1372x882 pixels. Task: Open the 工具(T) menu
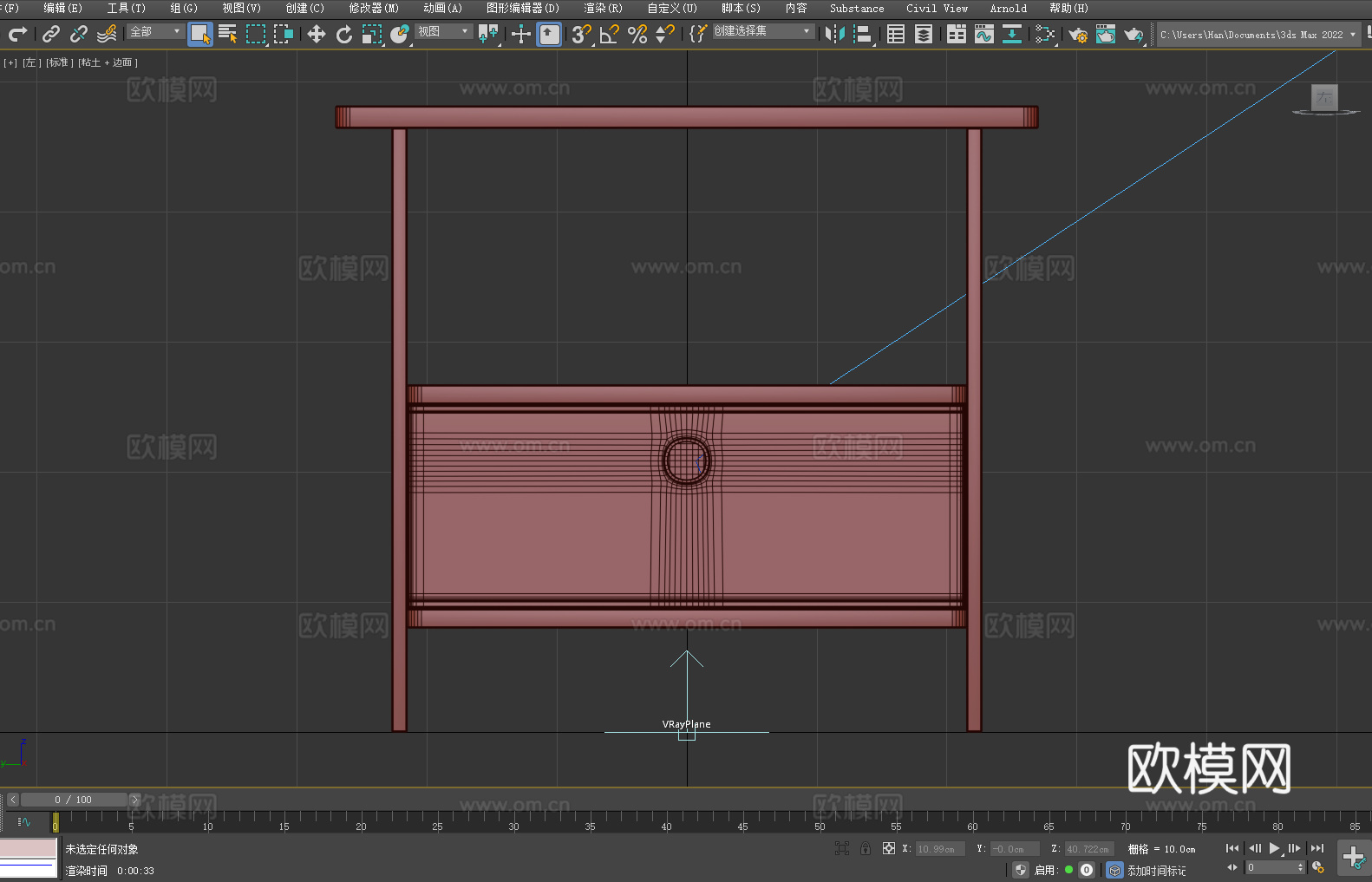[126, 8]
